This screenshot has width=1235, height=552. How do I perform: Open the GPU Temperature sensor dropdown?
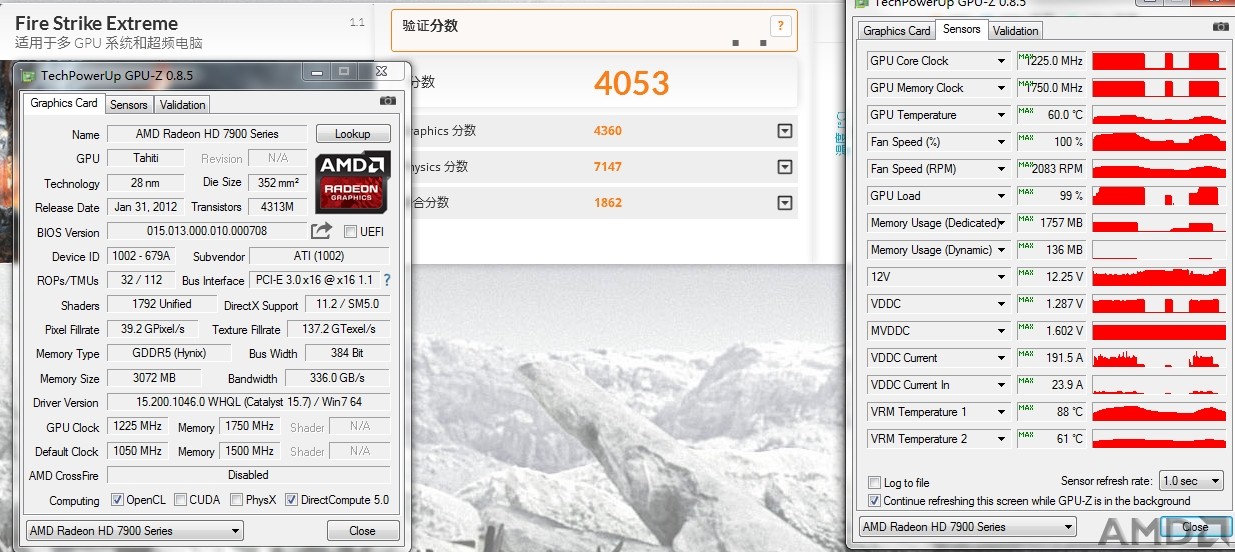(x=1001, y=115)
